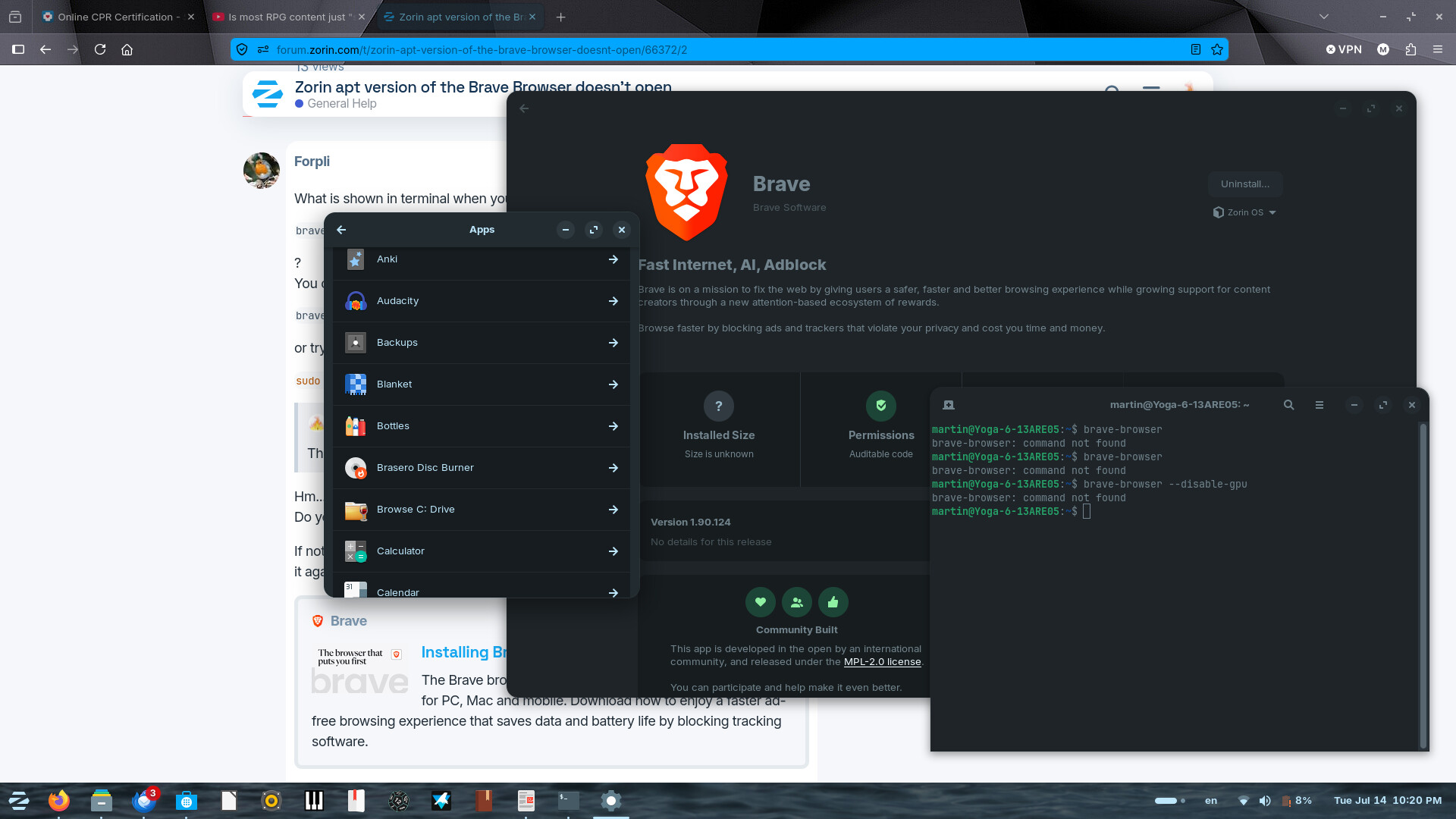
Task: Go back in the Software window
Action: point(524,108)
